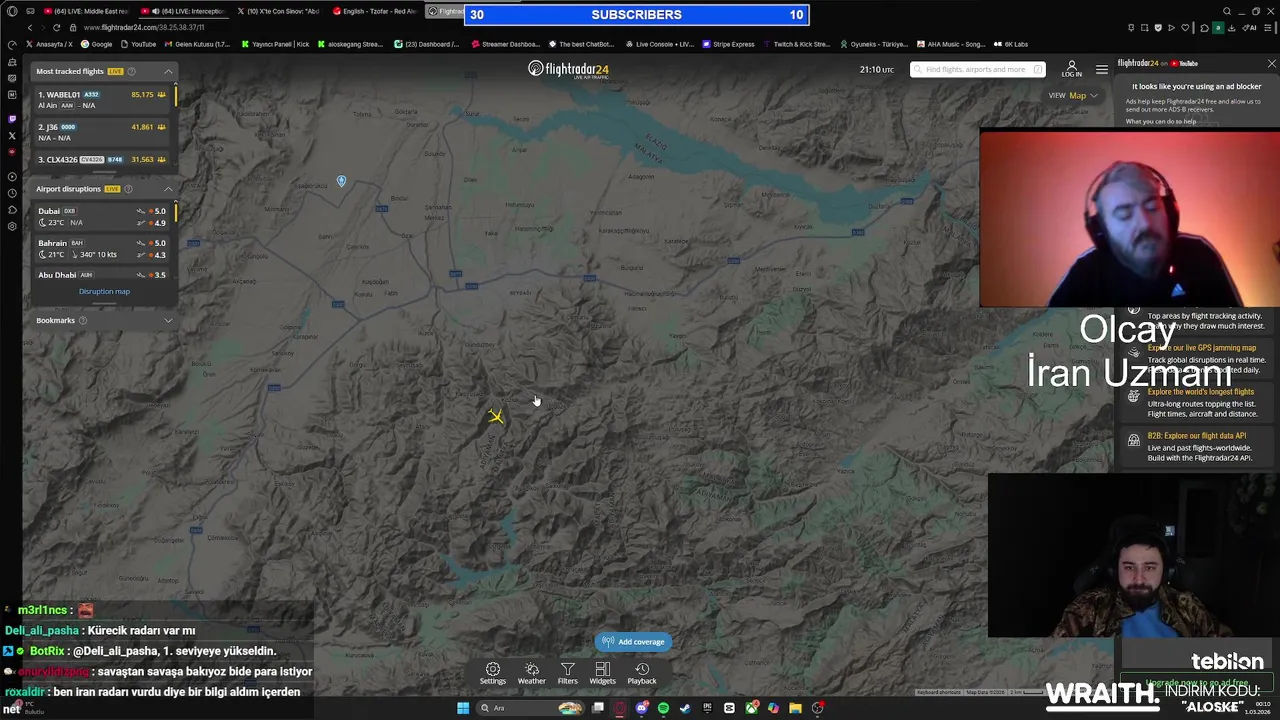1280x720 pixels.
Task: Click the taskbar Ara search box
Action: click(x=530, y=708)
